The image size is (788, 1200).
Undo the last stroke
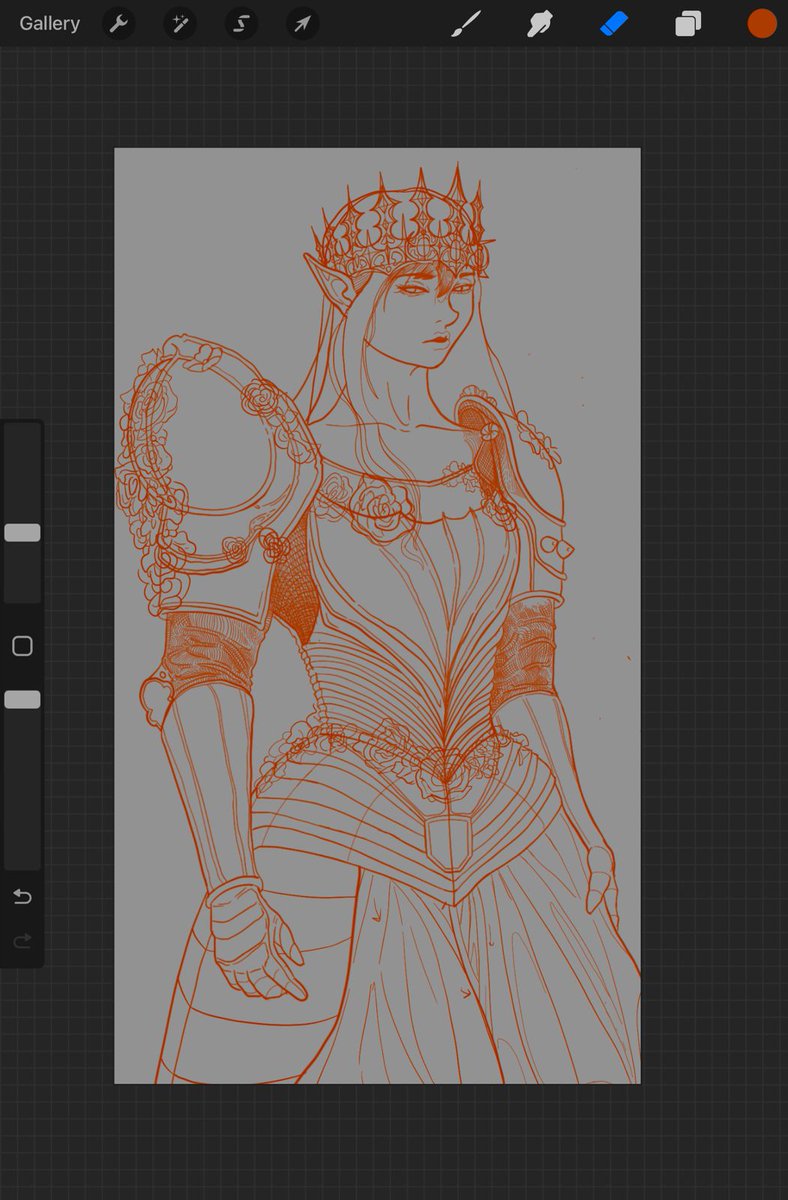[22, 896]
